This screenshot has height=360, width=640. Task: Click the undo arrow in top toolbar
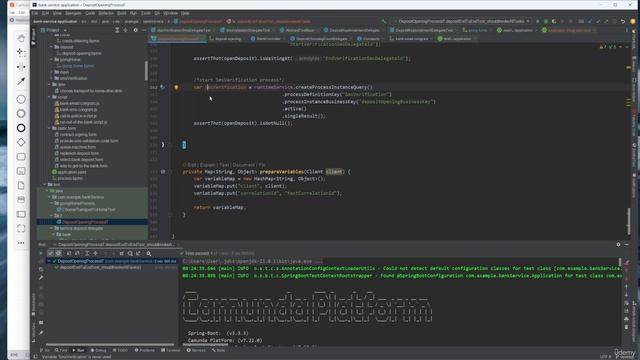tap(623, 21)
